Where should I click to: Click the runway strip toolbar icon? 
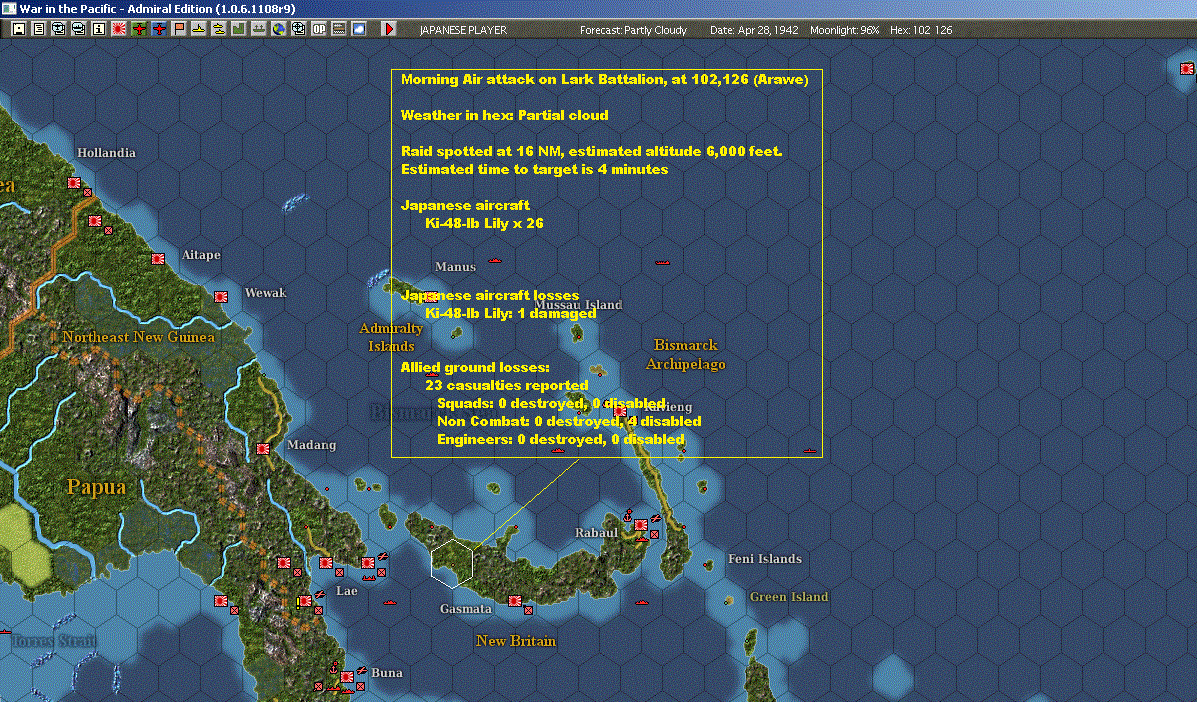339,29
